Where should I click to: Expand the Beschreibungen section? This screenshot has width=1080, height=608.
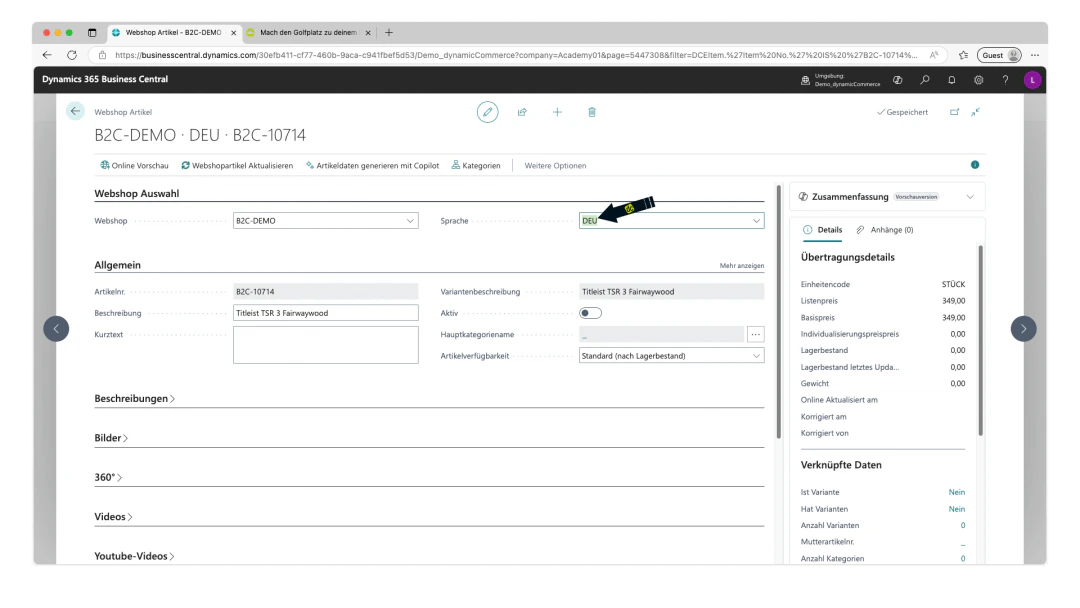(x=134, y=399)
